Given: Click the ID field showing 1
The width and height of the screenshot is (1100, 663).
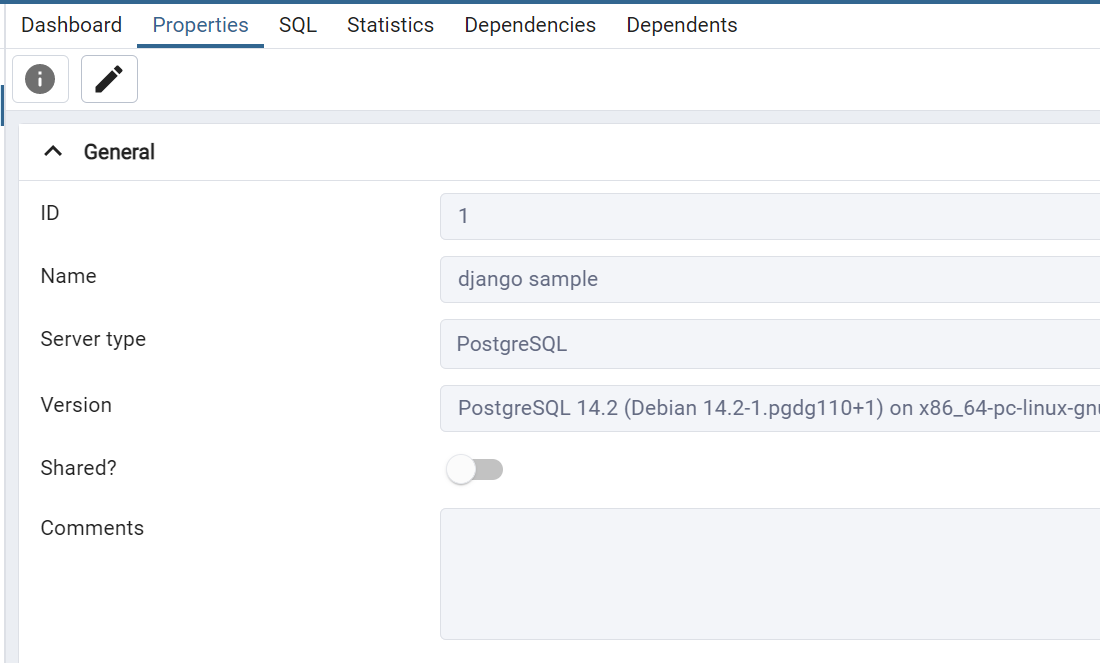Looking at the screenshot, I should pyautogui.click(x=770, y=216).
